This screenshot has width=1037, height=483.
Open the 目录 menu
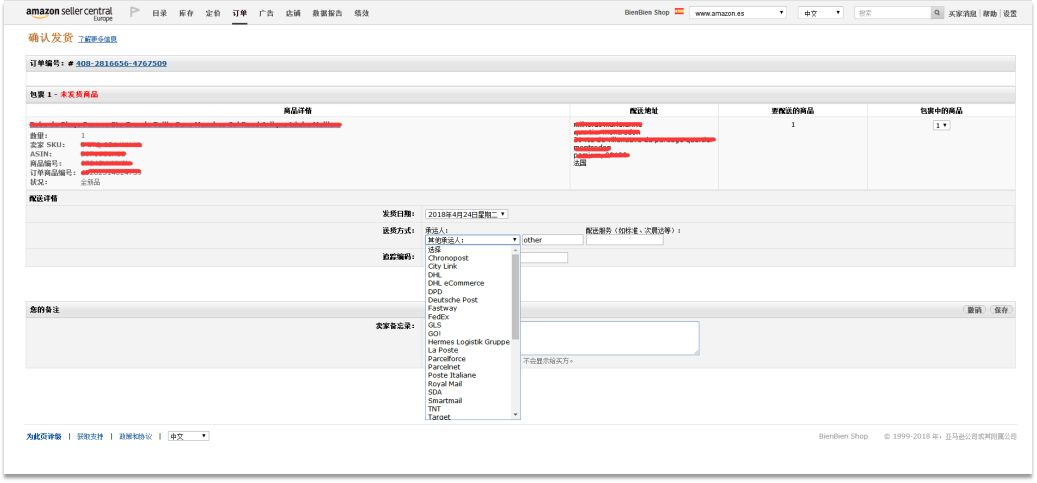click(159, 13)
